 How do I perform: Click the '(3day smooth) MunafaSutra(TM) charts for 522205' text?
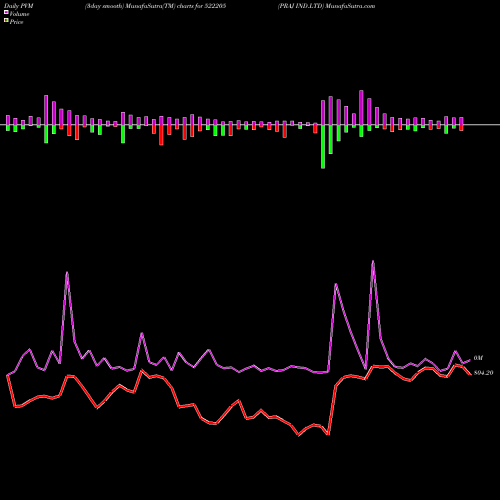point(155,6)
